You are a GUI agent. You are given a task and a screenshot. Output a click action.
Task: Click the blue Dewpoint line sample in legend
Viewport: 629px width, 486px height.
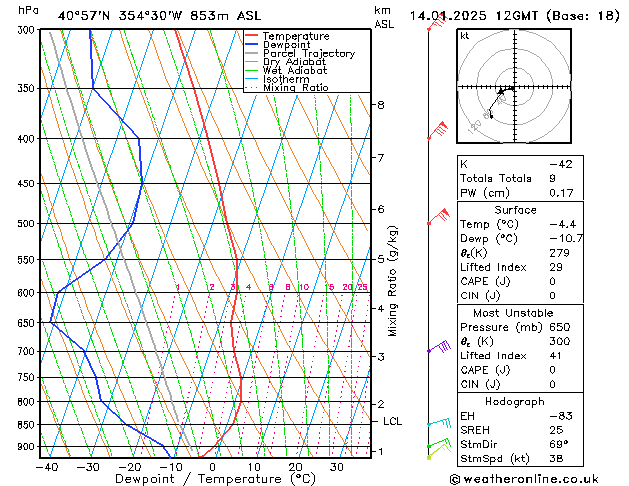coord(252,45)
